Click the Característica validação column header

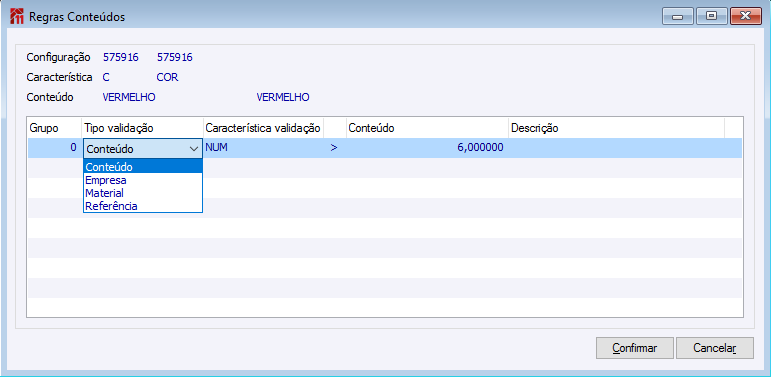click(263, 128)
